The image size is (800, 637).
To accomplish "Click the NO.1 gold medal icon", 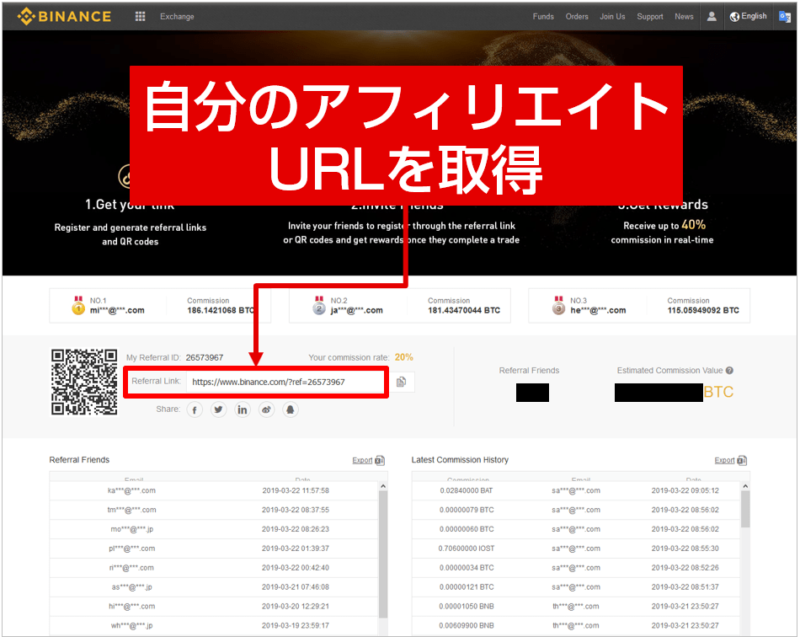I will (x=78, y=305).
